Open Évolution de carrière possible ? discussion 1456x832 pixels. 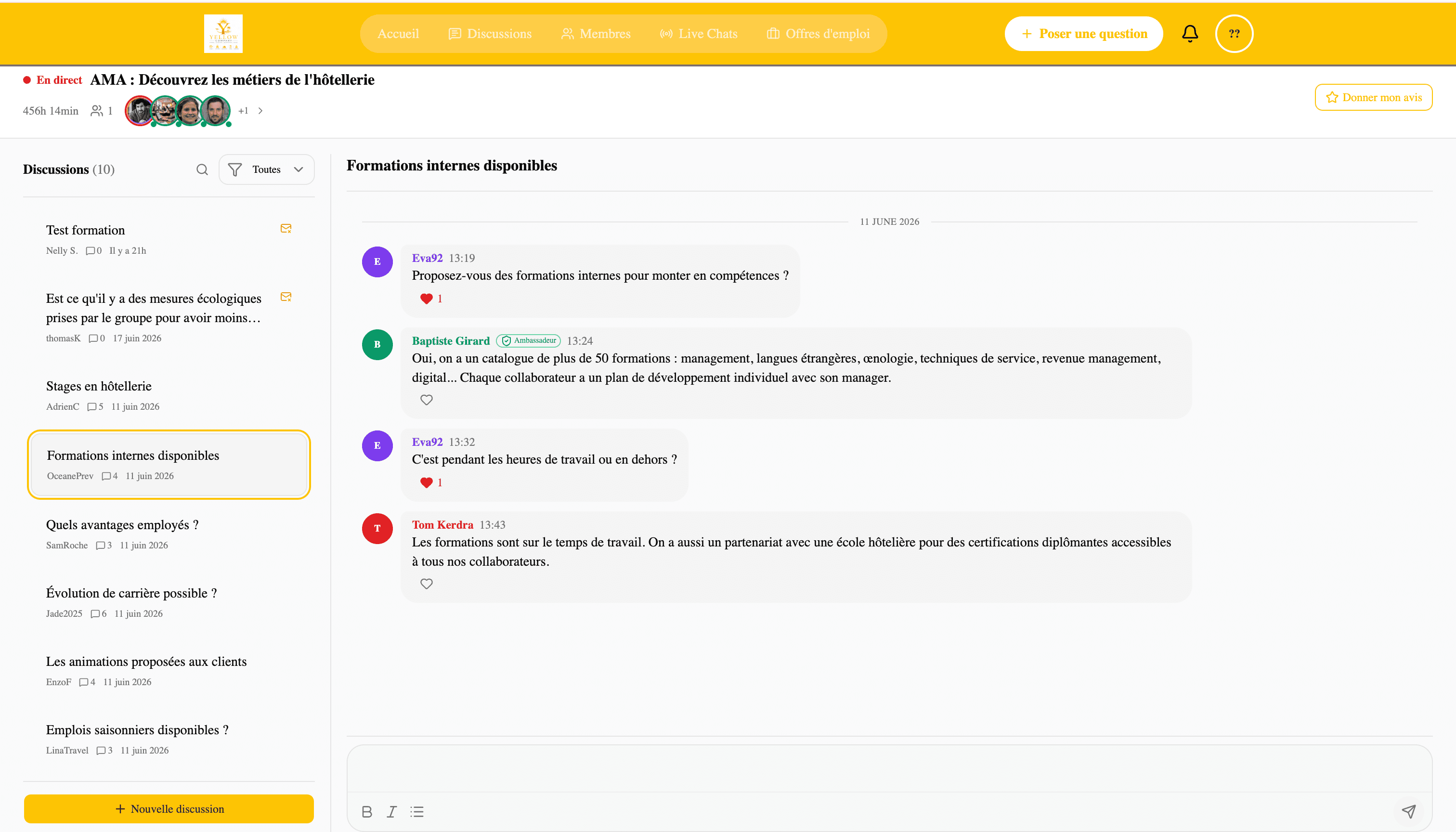(x=169, y=602)
